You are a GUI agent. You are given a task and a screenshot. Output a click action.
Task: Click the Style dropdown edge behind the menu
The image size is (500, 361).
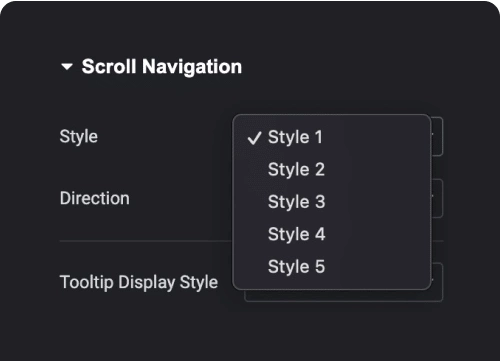(437, 136)
